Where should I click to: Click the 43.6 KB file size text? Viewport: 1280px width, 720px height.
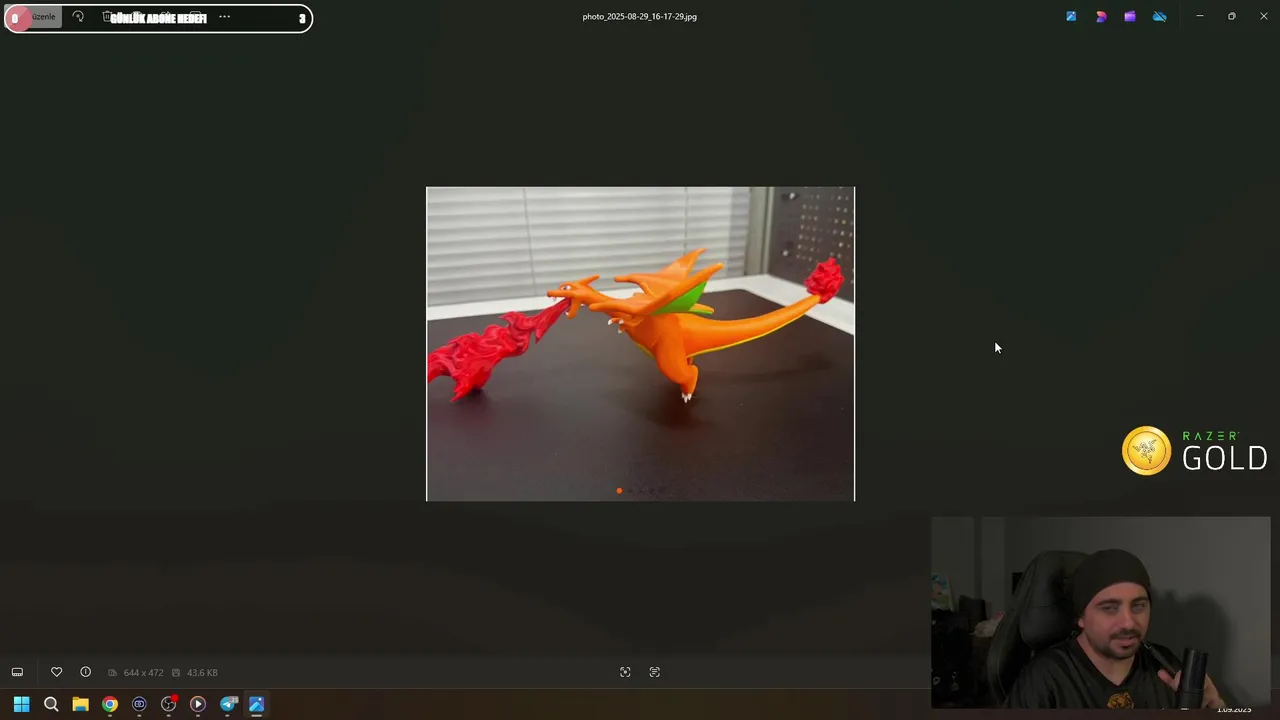202,673
